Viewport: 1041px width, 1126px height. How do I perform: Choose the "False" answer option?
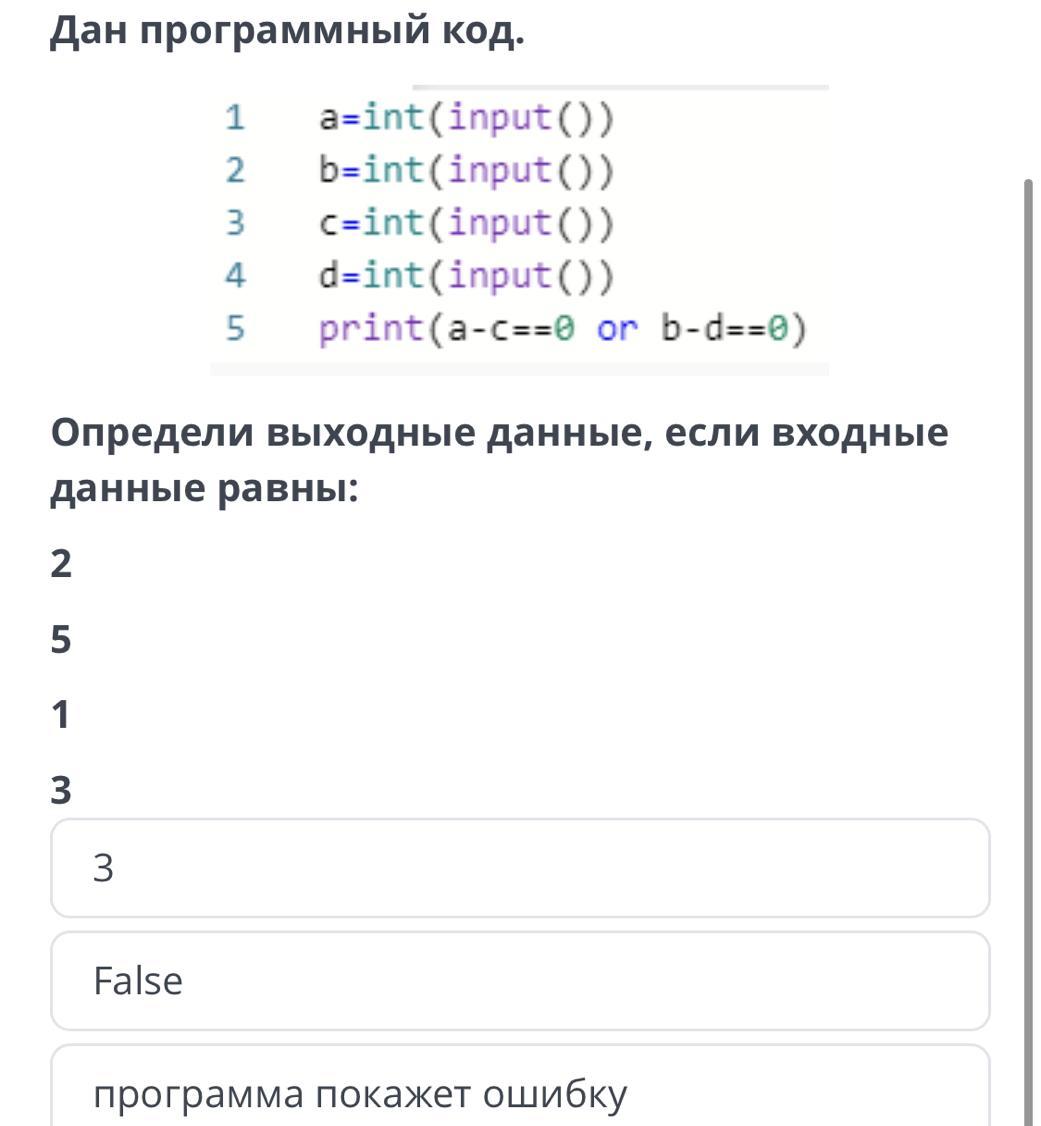tap(519, 981)
